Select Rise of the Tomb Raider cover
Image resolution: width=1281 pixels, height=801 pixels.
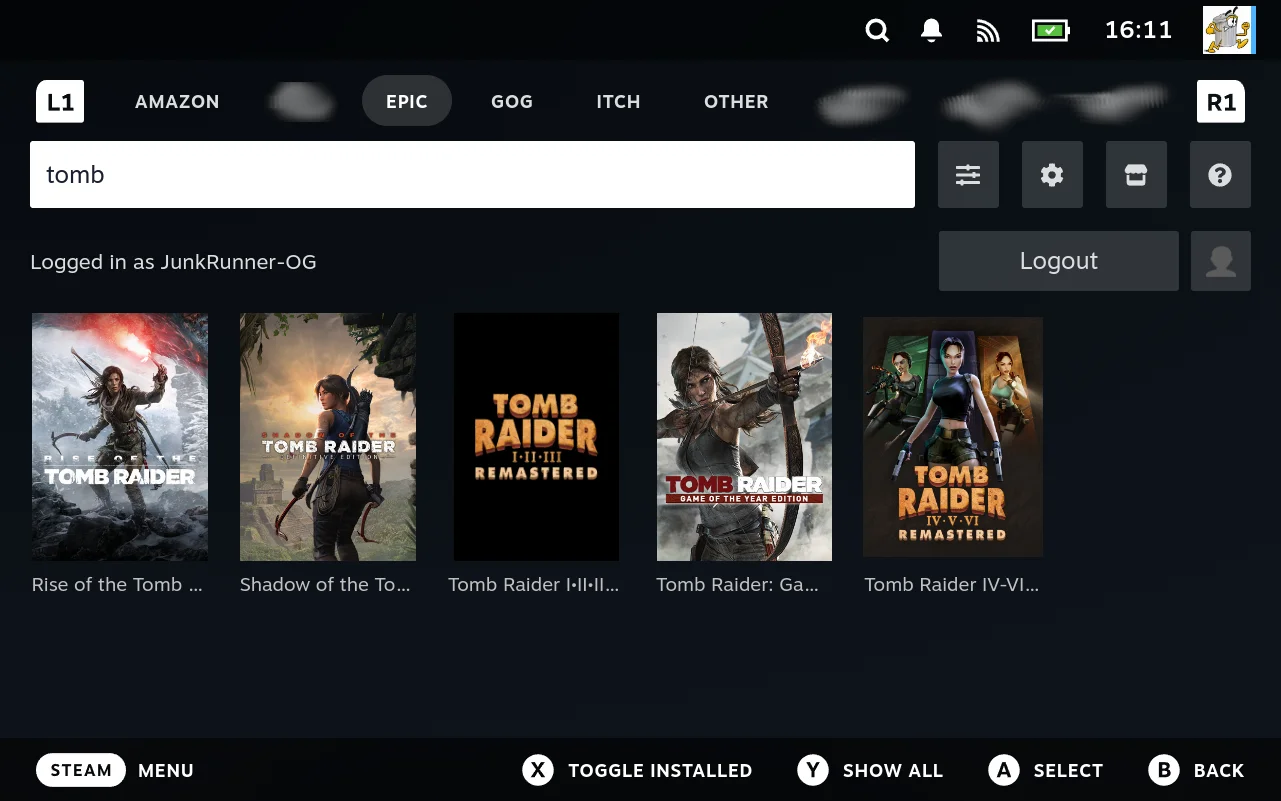coord(120,437)
